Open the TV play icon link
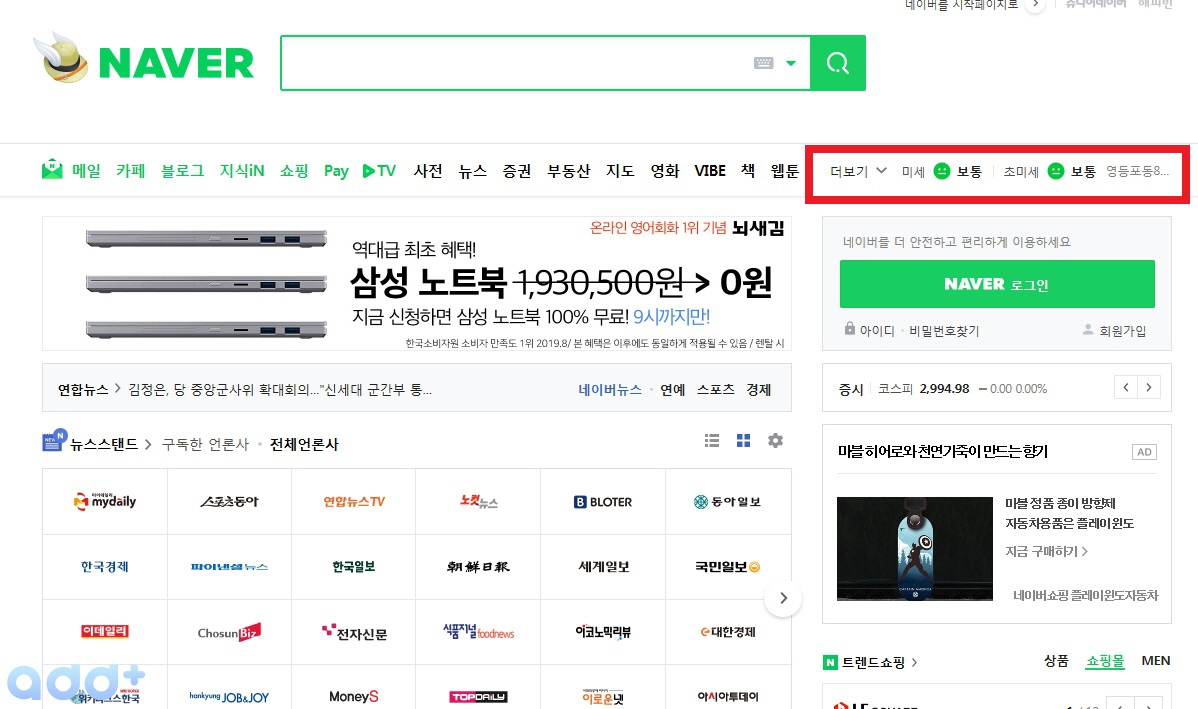The width and height of the screenshot is (1198, 709). 379,170
